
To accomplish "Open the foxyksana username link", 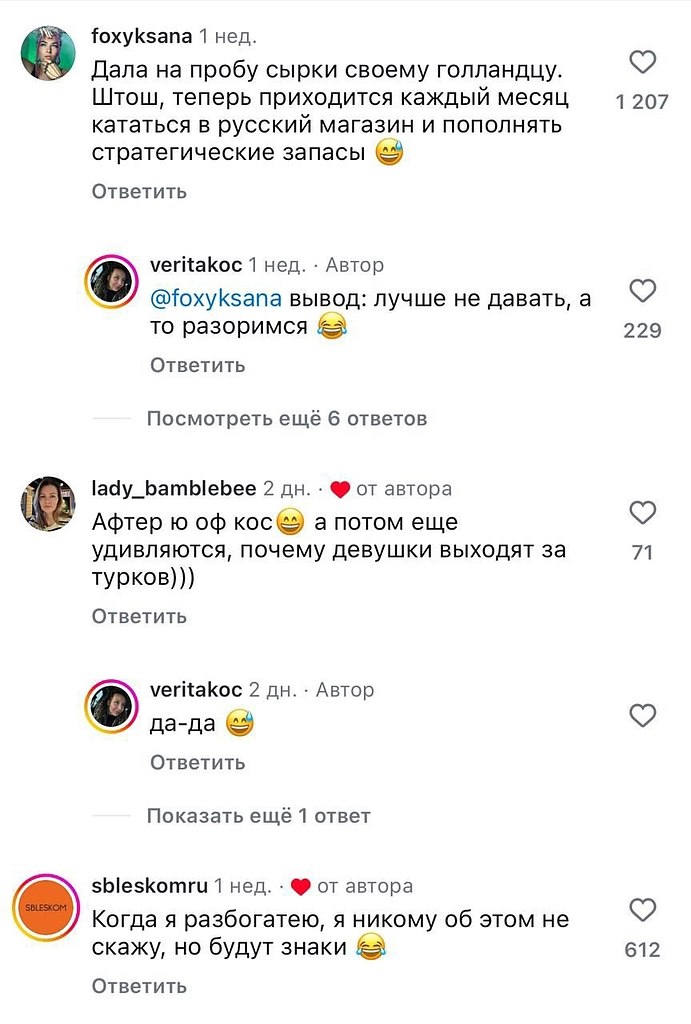I will pyautogui.click(x=140, y=37).
